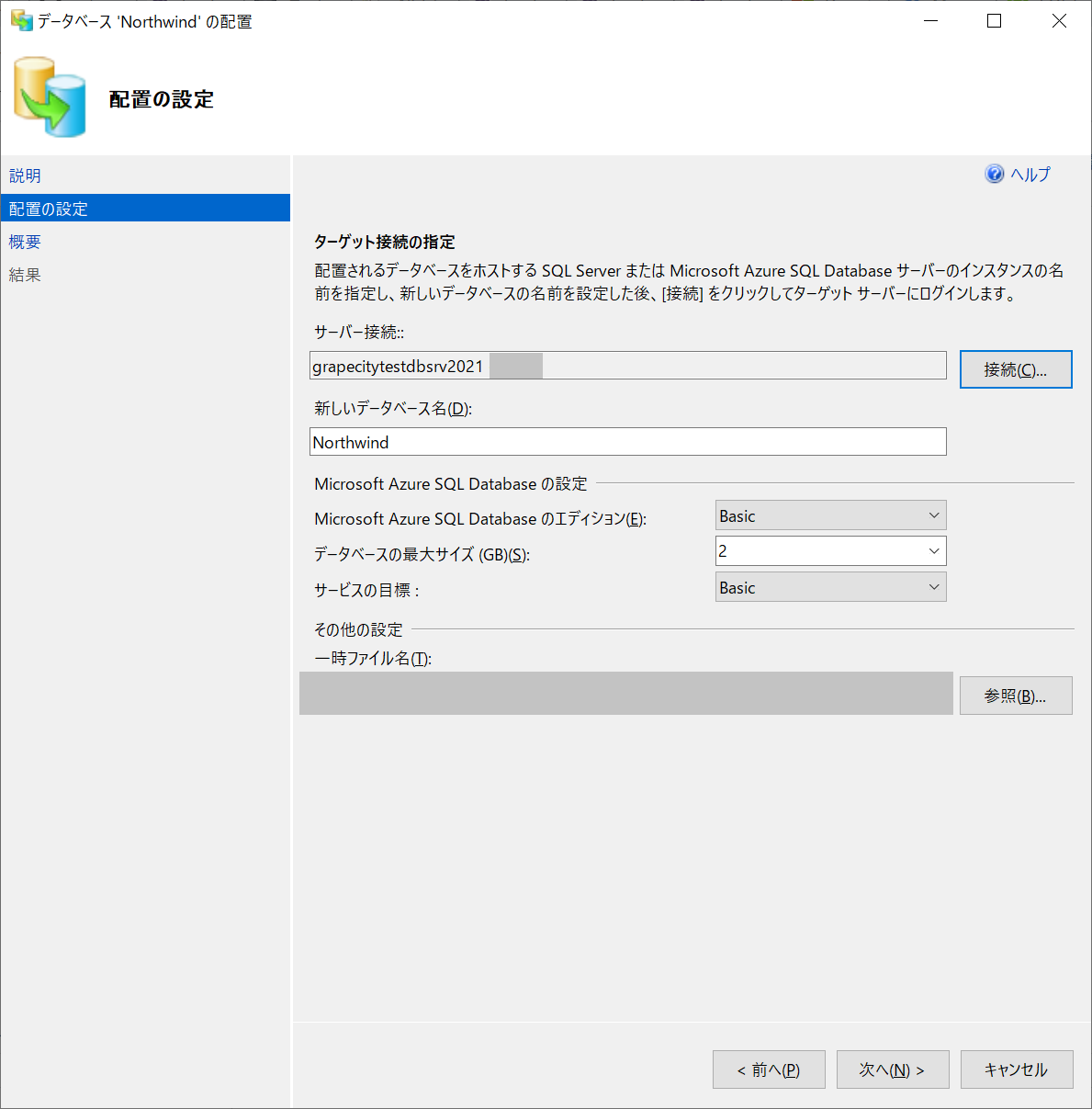
Task: Open the database maximum size (GB) dropdown
Action: (831, 551)
